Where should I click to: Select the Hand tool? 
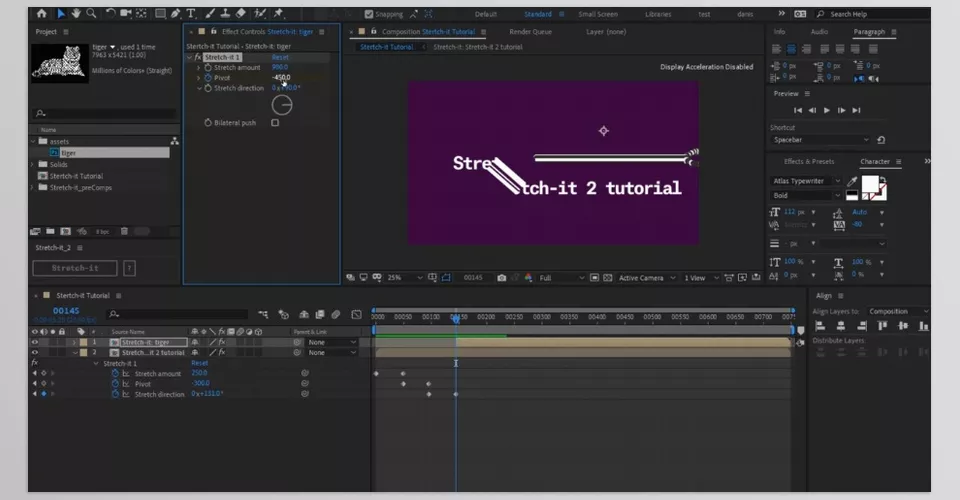[x=76, y=13]
